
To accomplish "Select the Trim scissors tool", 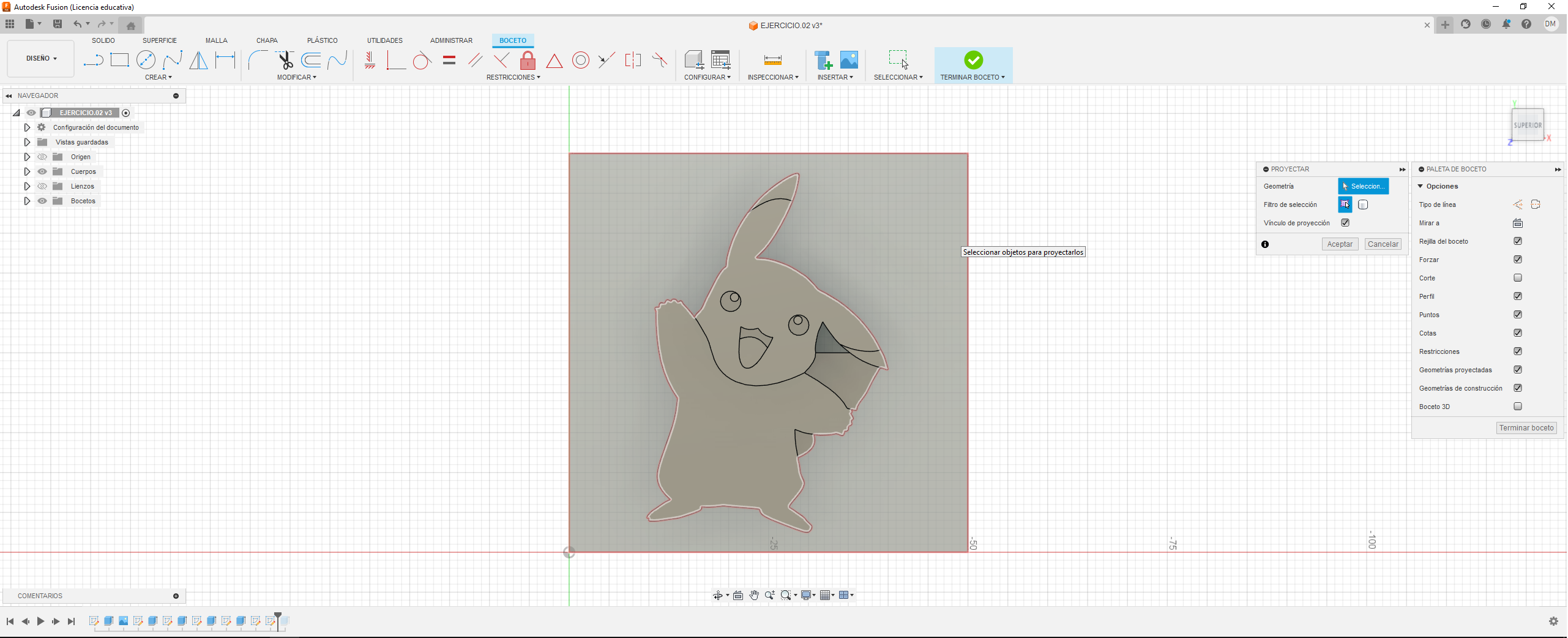I will tap(285, 60).
